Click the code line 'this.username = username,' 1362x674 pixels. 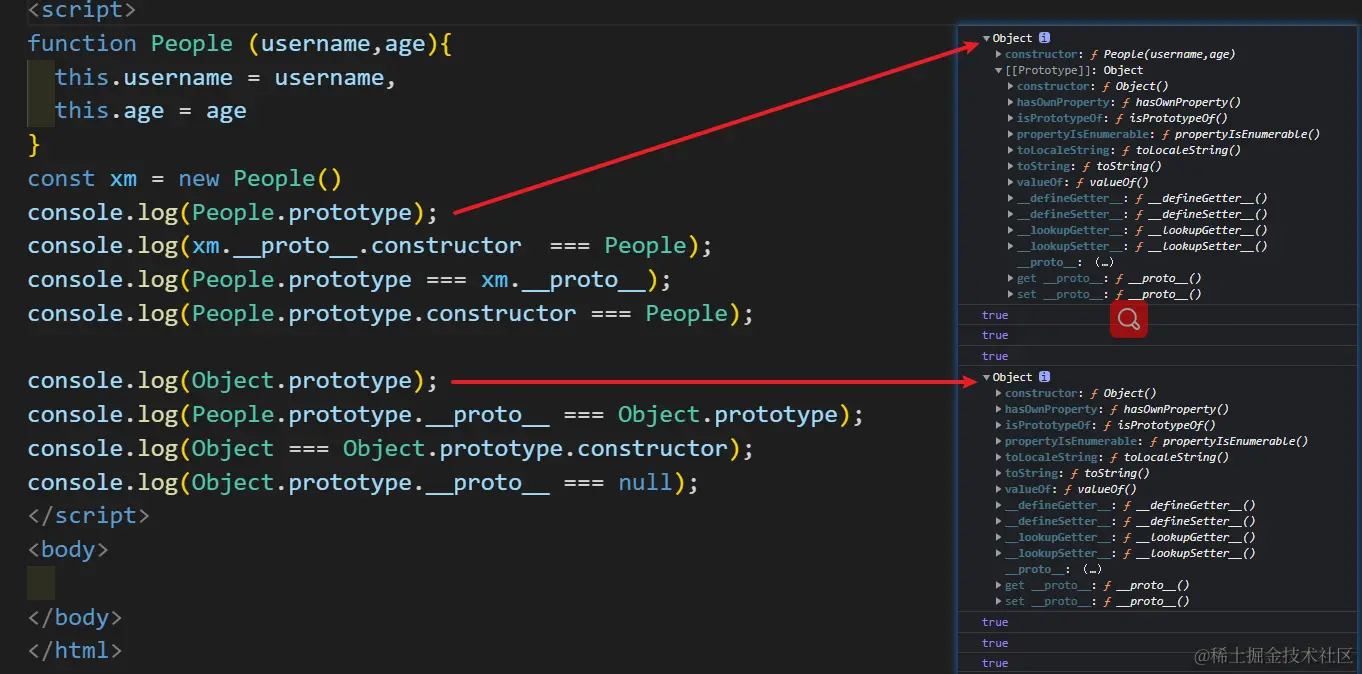[226, 78]
